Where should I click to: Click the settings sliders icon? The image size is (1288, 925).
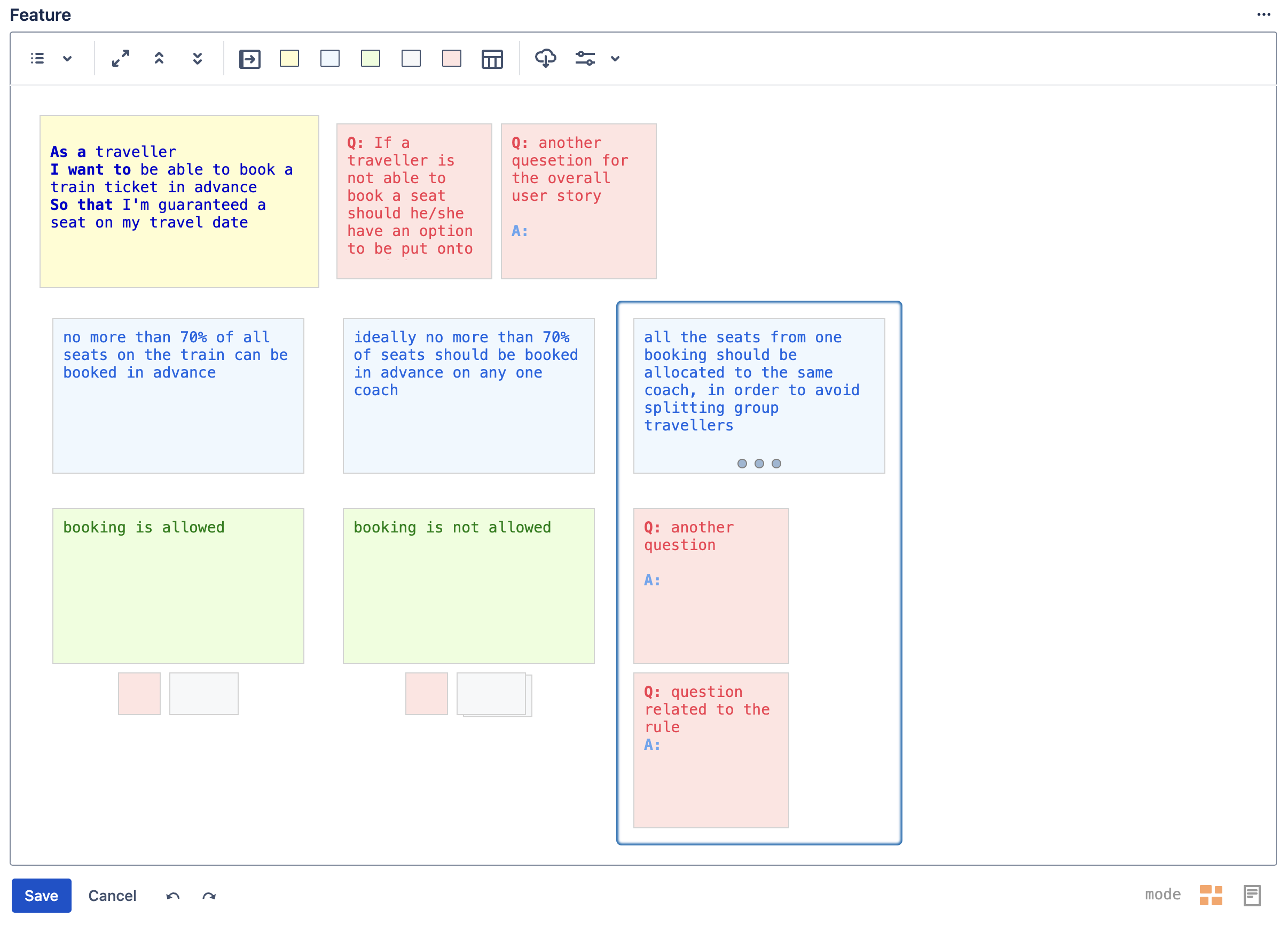(585, 59)
